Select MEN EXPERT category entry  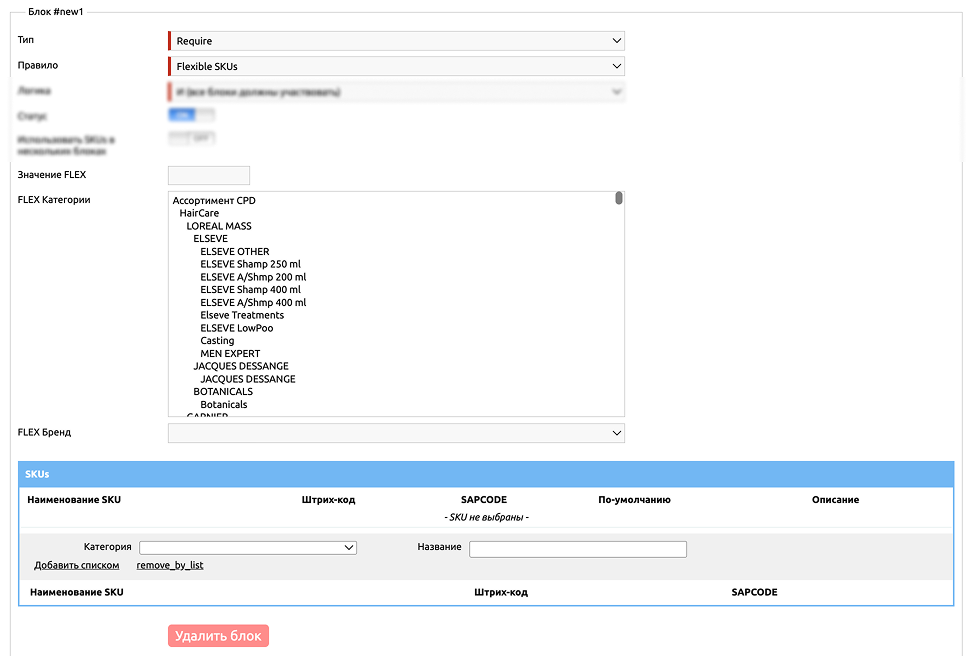click(x=230, y=353)
